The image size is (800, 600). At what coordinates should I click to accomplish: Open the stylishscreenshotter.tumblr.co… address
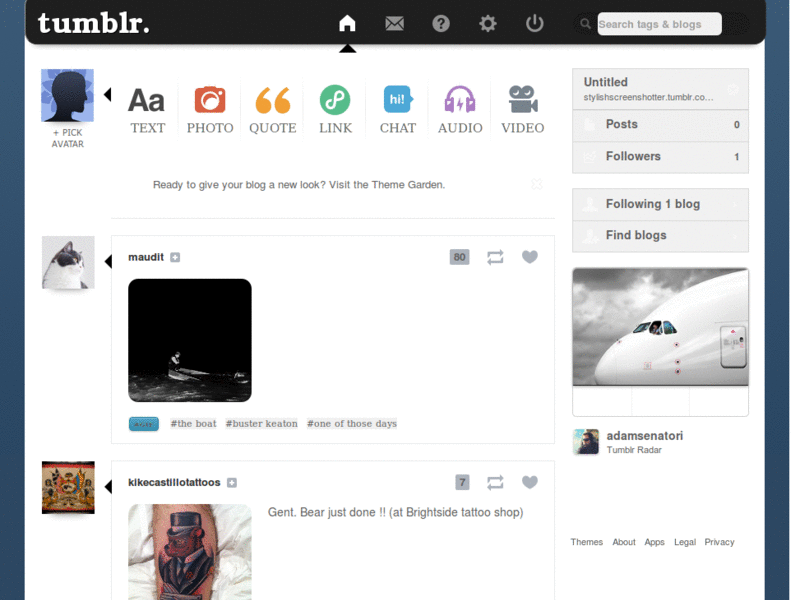[648, 97]
